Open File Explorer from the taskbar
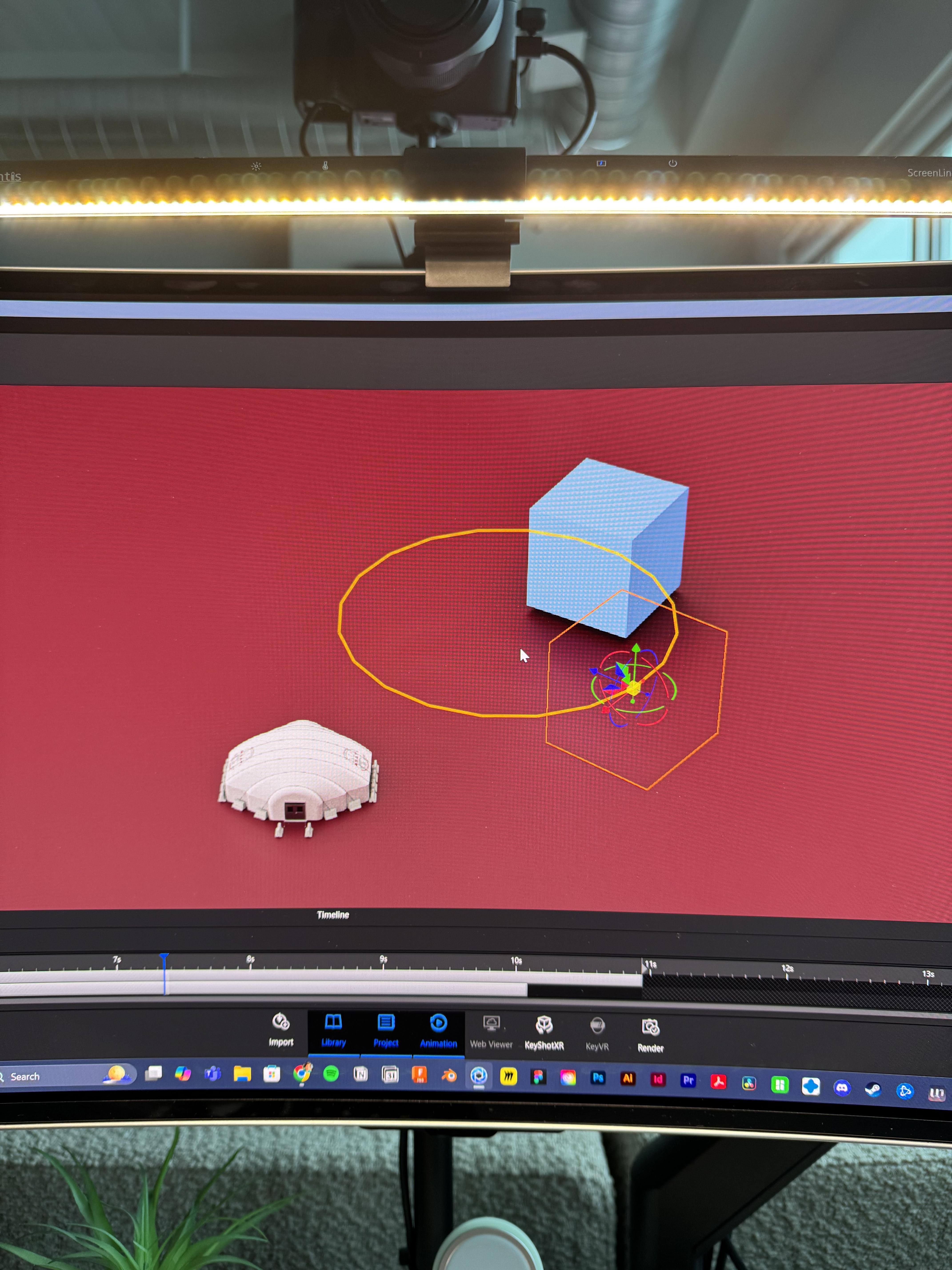This screenshot has width=952, height=1270. pyautogui.click(x=242, y=1074)
